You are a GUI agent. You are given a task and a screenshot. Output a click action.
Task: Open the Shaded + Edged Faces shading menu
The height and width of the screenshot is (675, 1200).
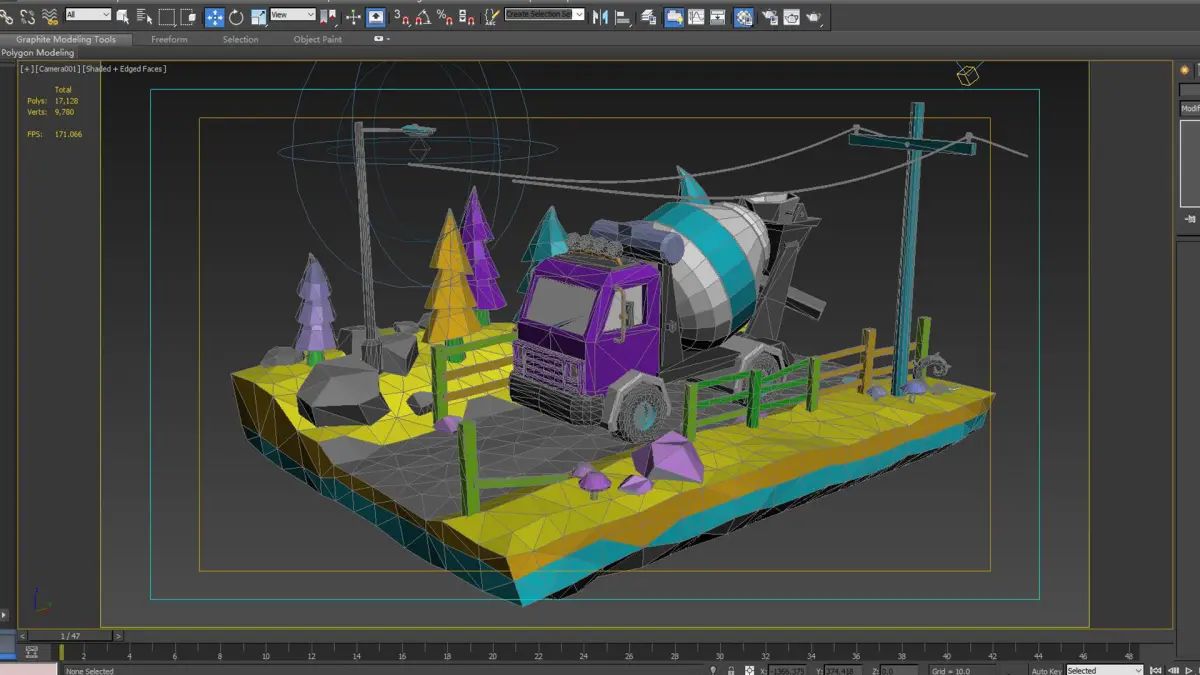[125, 69]
